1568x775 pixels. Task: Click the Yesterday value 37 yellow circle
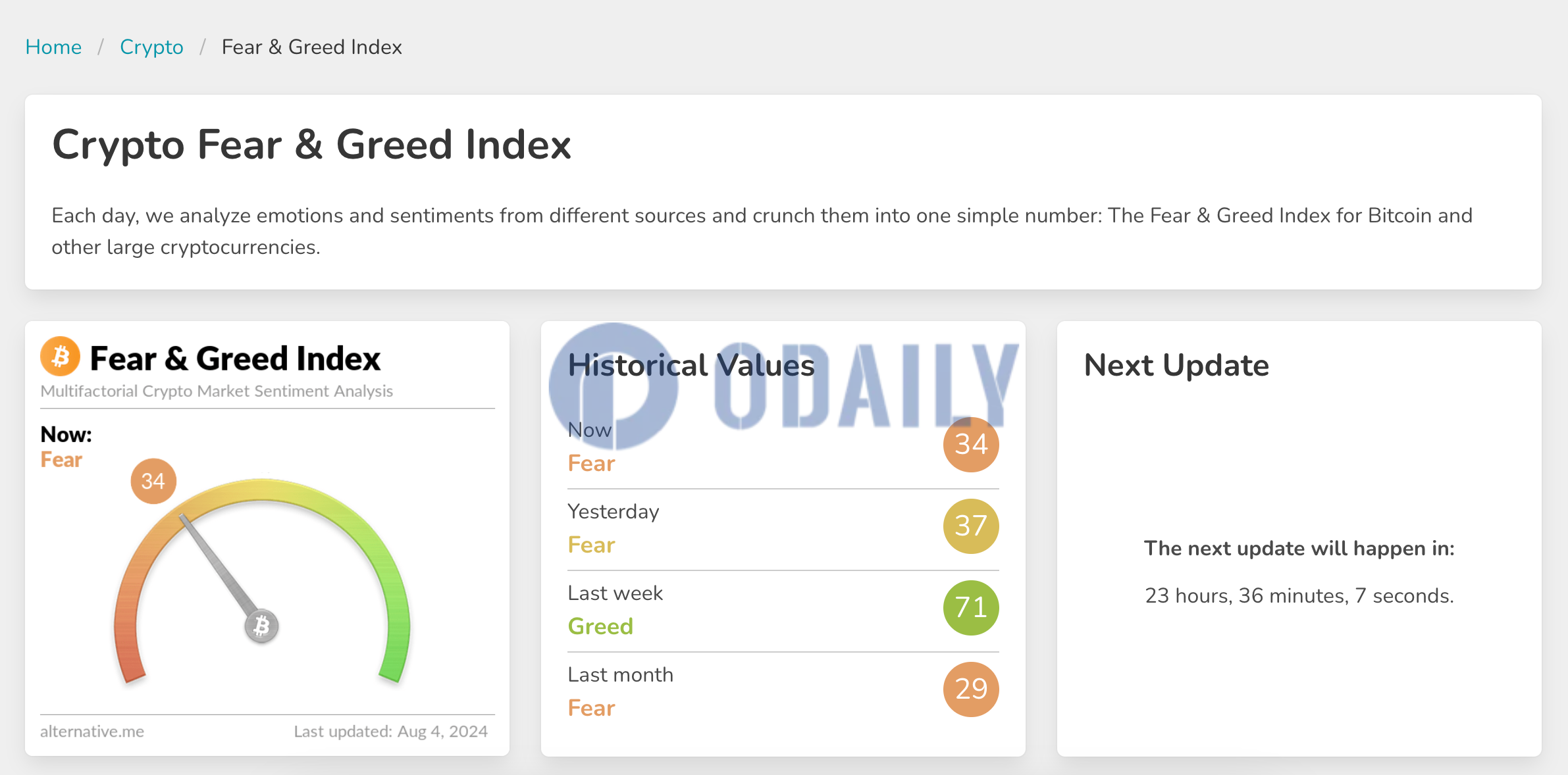(x=971, y=526)
